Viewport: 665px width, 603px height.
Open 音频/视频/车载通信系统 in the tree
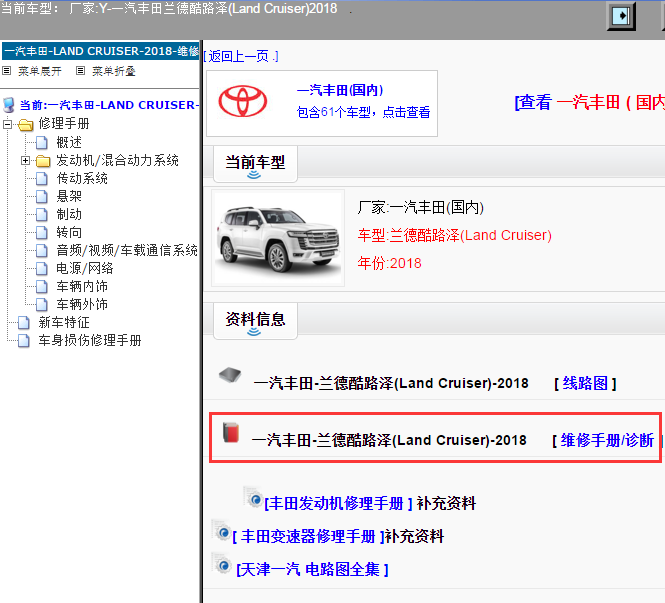[x=127, y=250]
